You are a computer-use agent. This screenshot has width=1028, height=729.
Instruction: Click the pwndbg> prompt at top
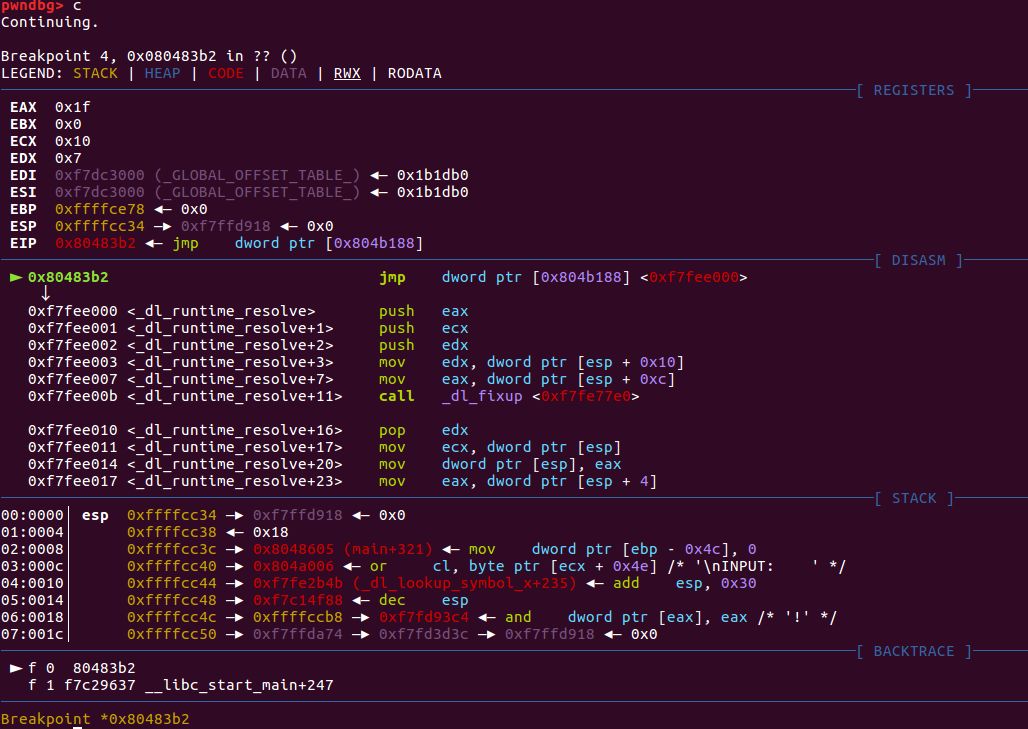pos(32,5)
